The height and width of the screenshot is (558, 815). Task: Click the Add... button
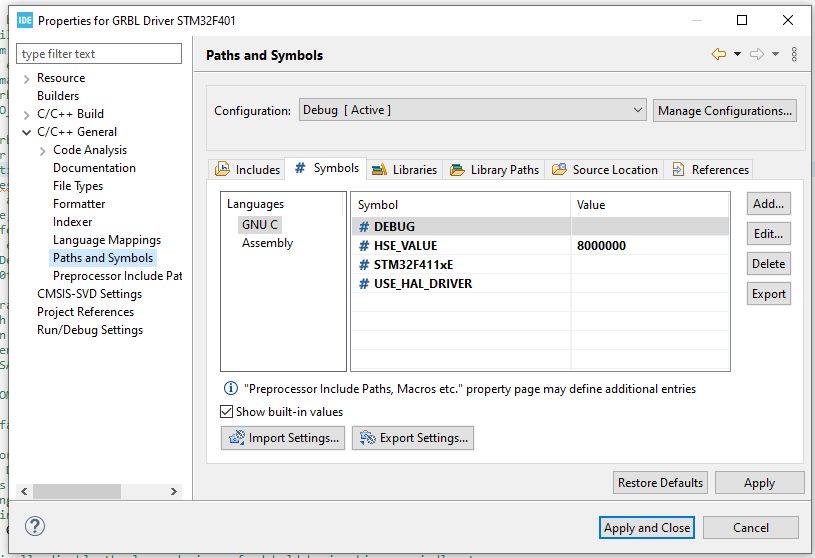[768, 204]
